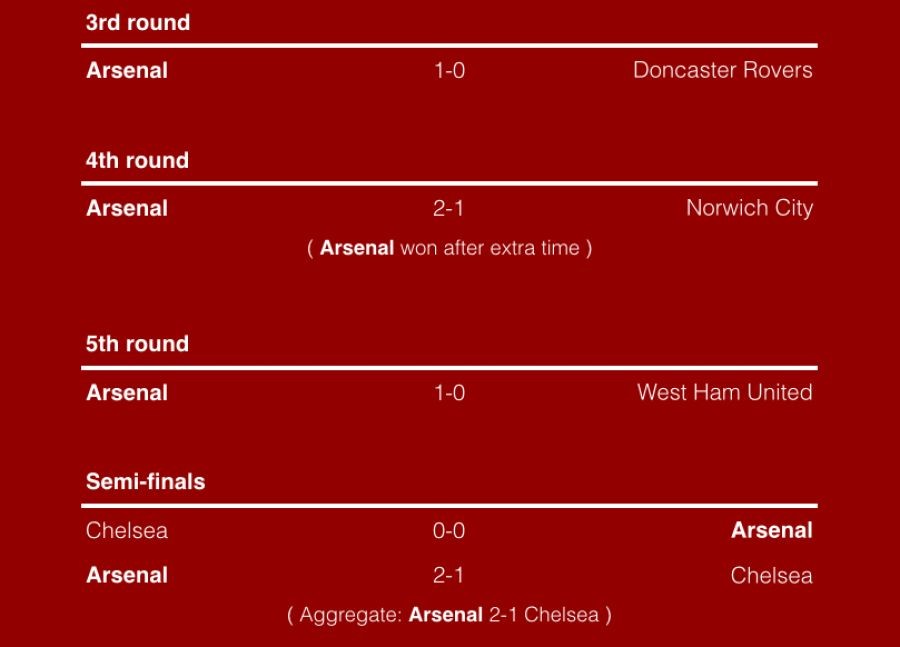Click Chelsea in the second leg row
Screen dimensions: 900x647
click(771, 576)
